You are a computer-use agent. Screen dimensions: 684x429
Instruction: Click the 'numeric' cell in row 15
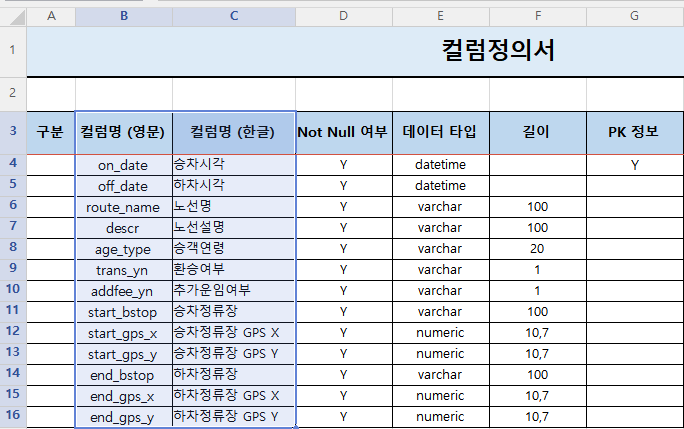[441, 395]
